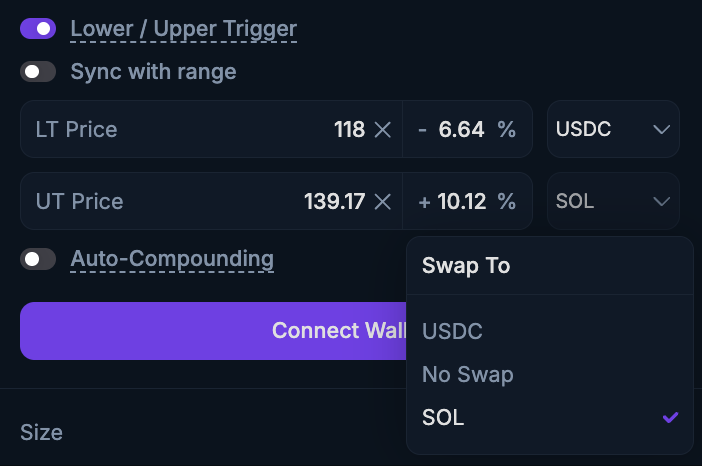Turn on the Auto-Compounding toggle
The image size is (702, 466).
point(38,259)
